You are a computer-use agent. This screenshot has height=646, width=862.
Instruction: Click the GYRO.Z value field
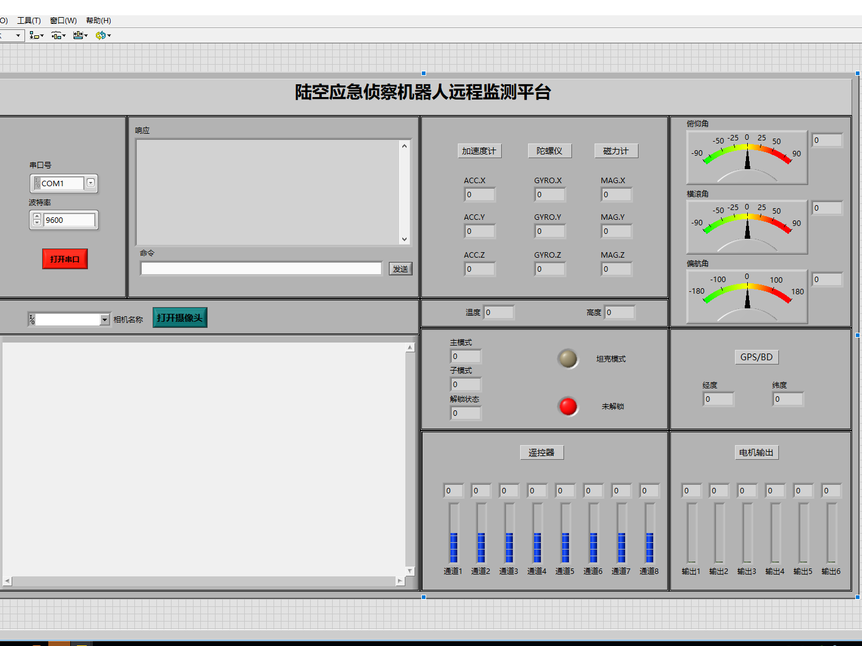click(x=550, y=269)
